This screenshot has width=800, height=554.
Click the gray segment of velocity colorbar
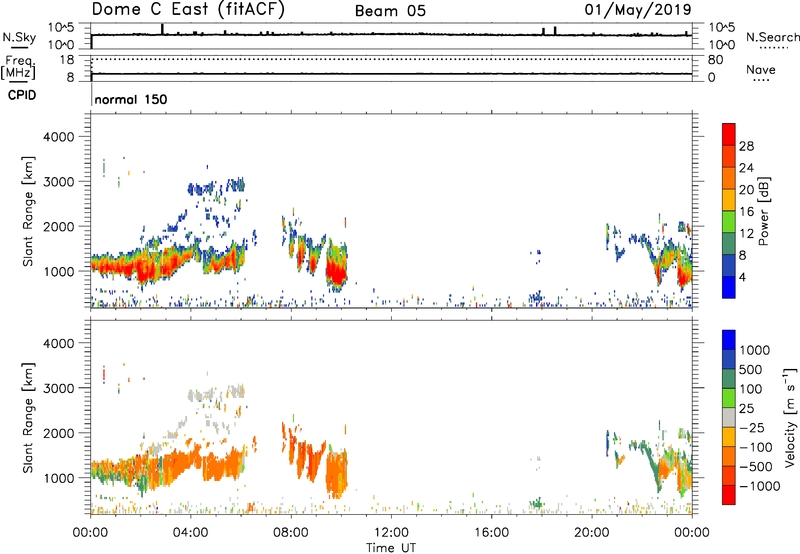(x=729, y=418)
